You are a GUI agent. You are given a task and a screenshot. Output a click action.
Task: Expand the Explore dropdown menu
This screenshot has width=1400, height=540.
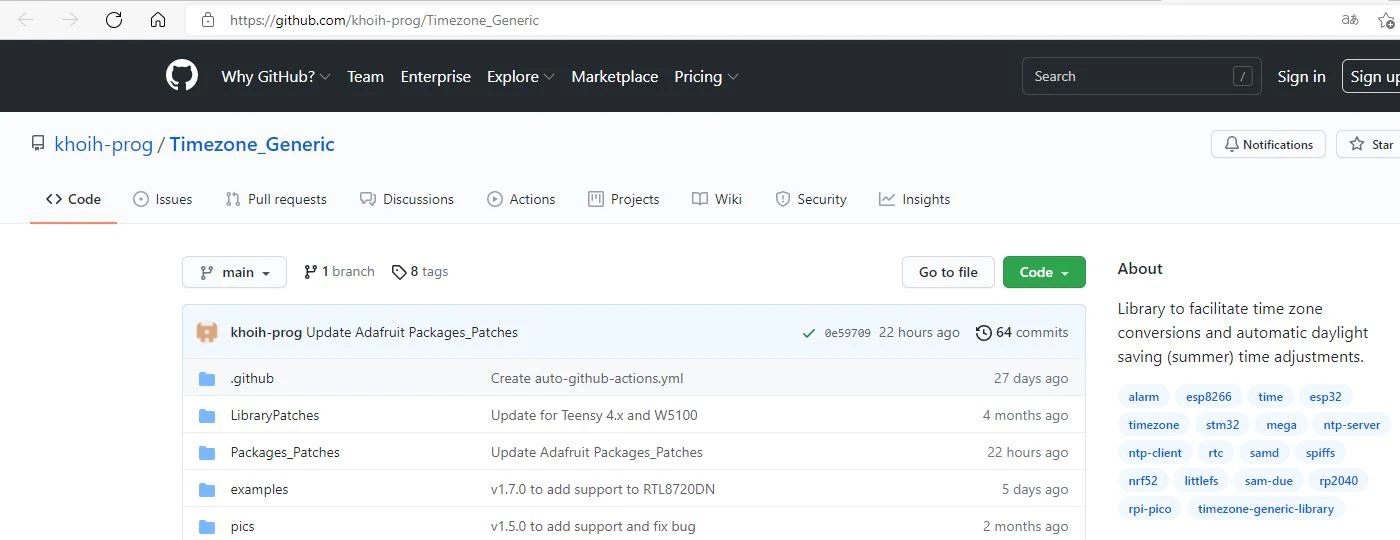click(x=521, y=76)
